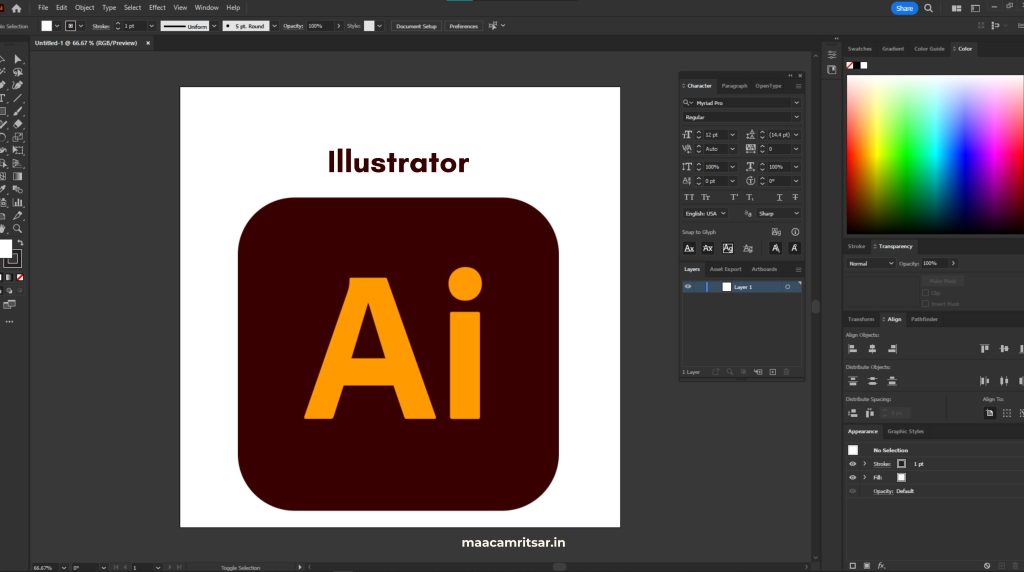Open the Window menu
Screen dimensions: 1024x572
(206, 8)
